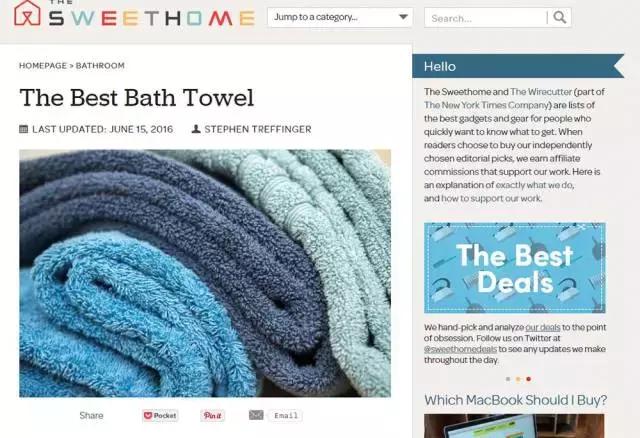Share via the Pin it button

(212, 416)
